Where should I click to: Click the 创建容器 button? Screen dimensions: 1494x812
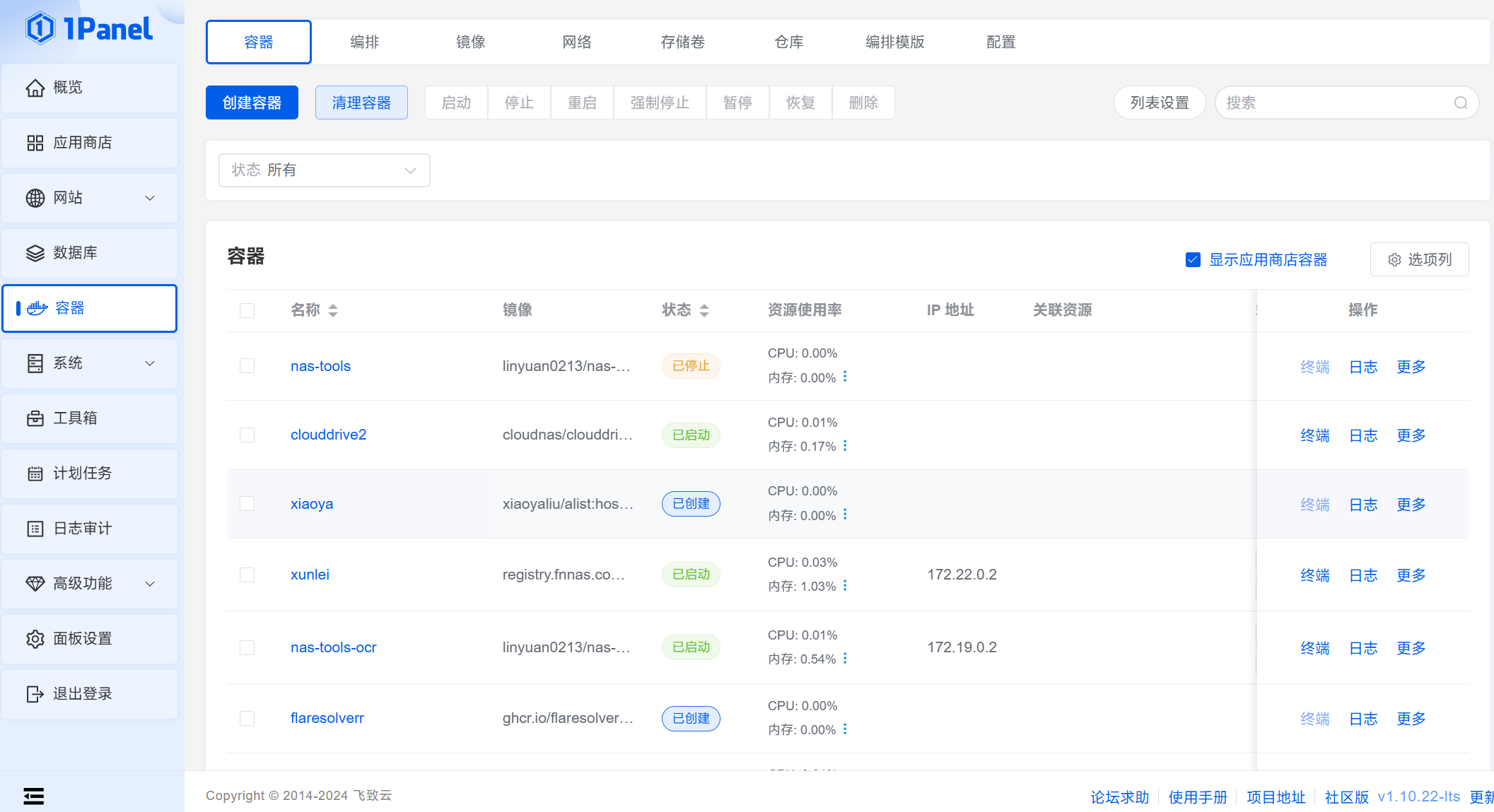point(252,103)
